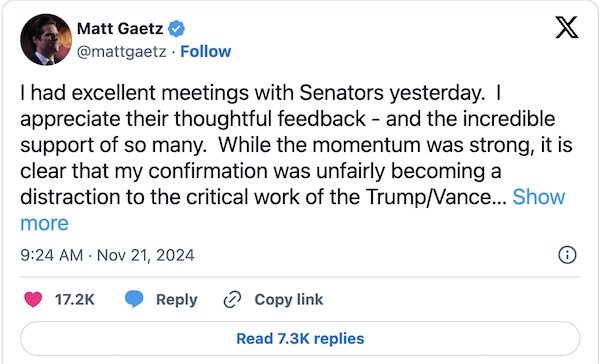The image size is (600, 364).
Task: Open Read 7.3K replies
Action: tap(300, 339)
